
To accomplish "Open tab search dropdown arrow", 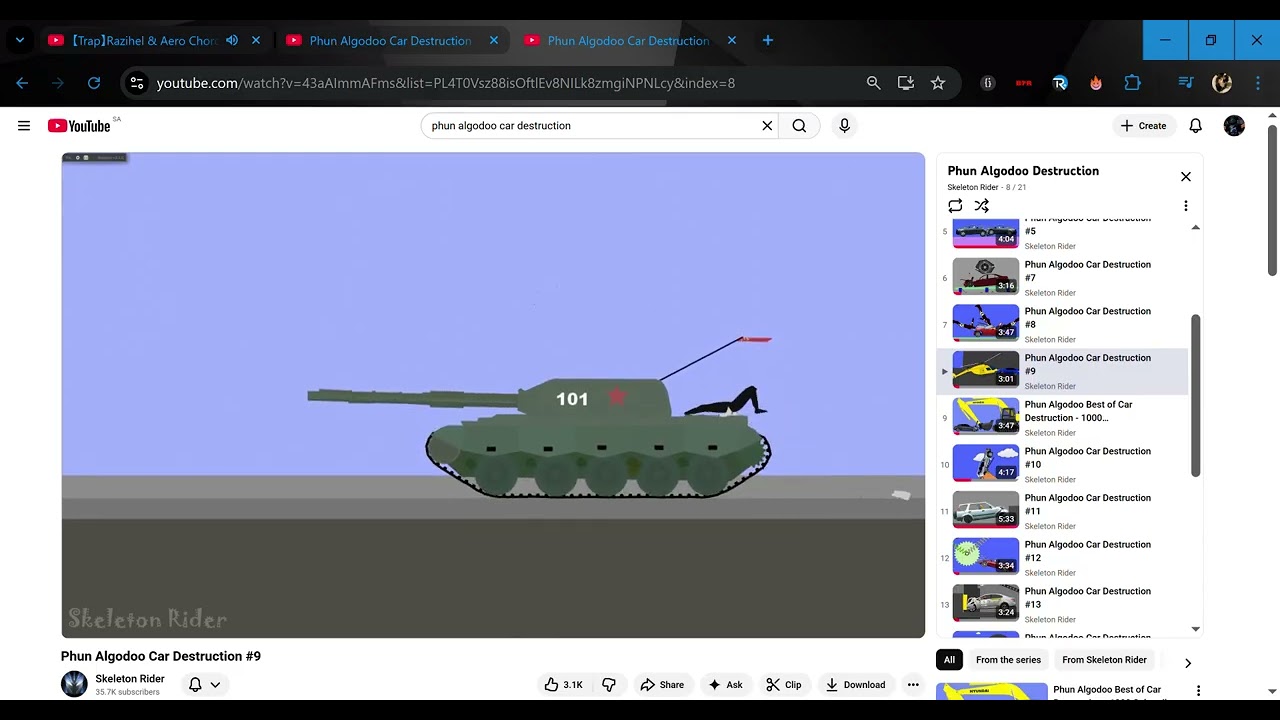I will 19,41.
